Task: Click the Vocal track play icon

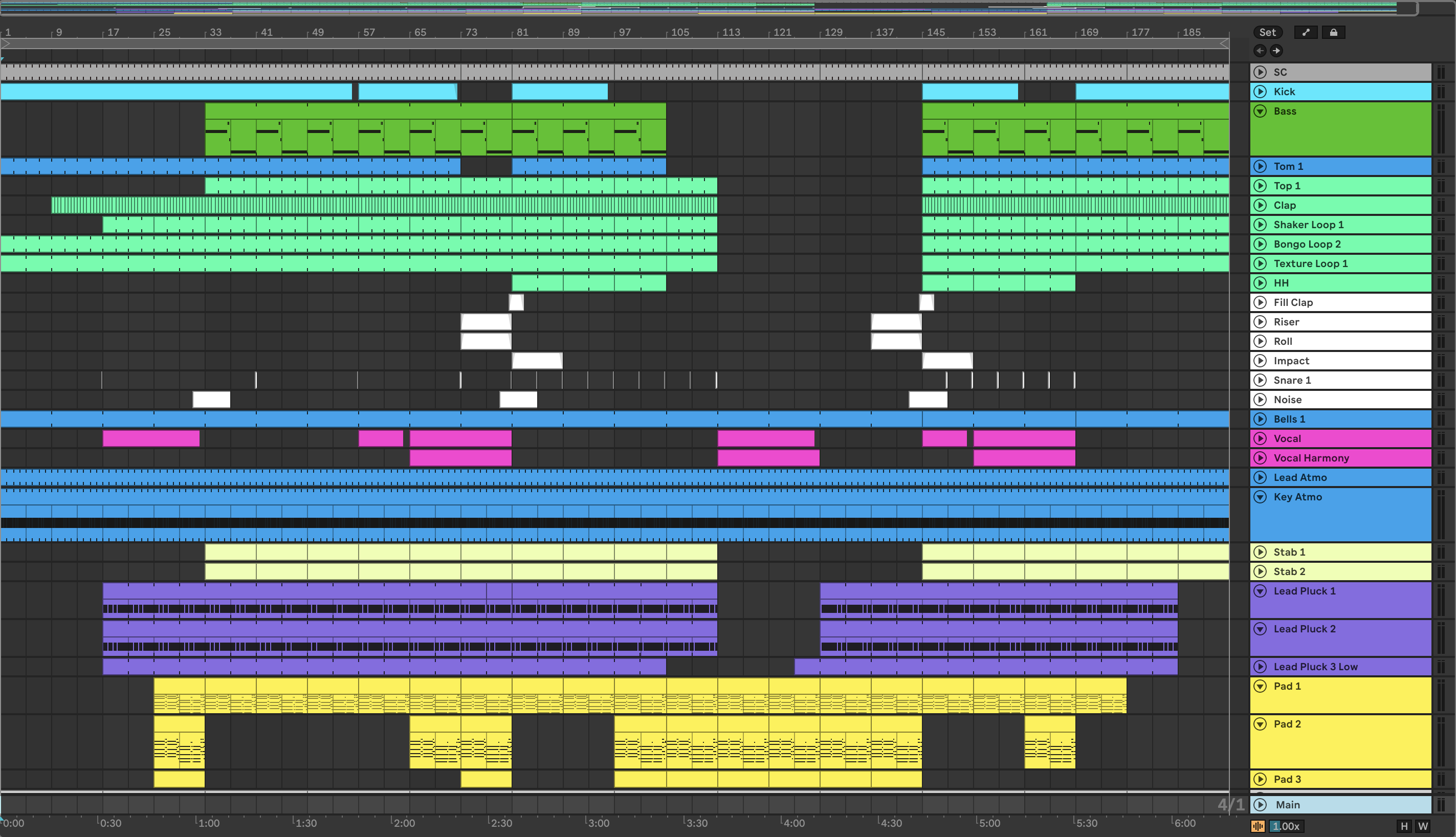Action: [x=1260, y=438]
